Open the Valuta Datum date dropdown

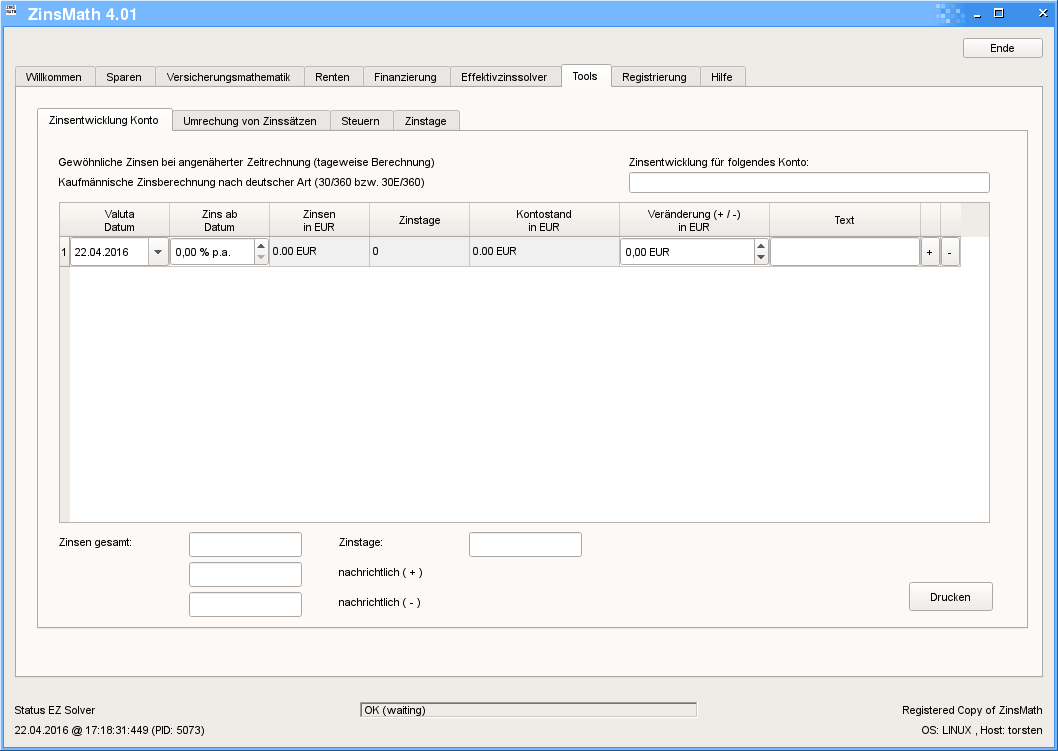point(157,253)
